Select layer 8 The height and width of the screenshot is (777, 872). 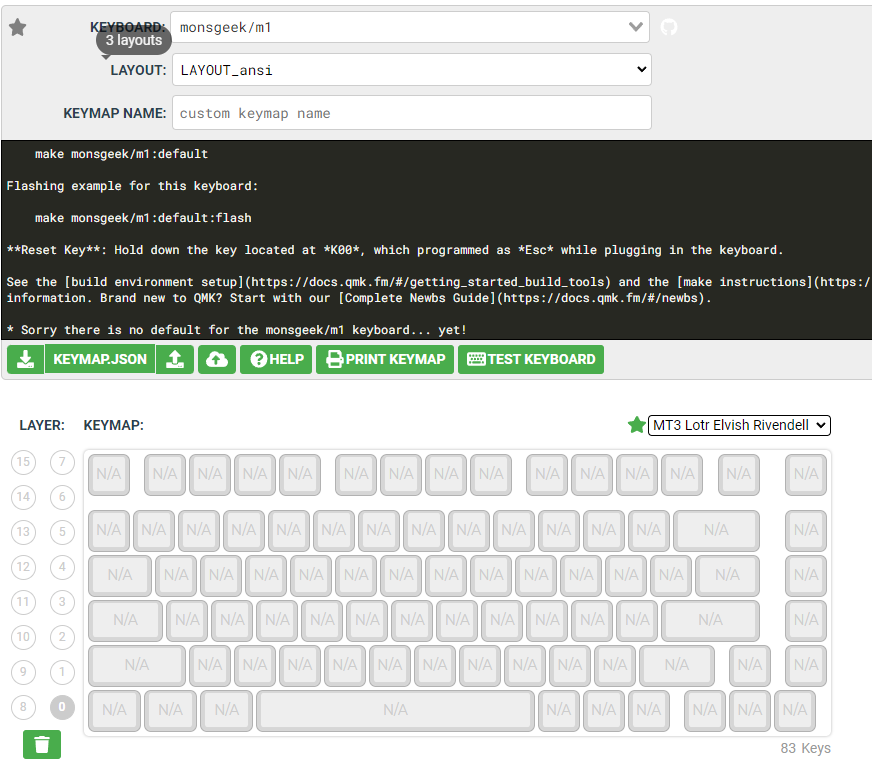tap(23, 707)
